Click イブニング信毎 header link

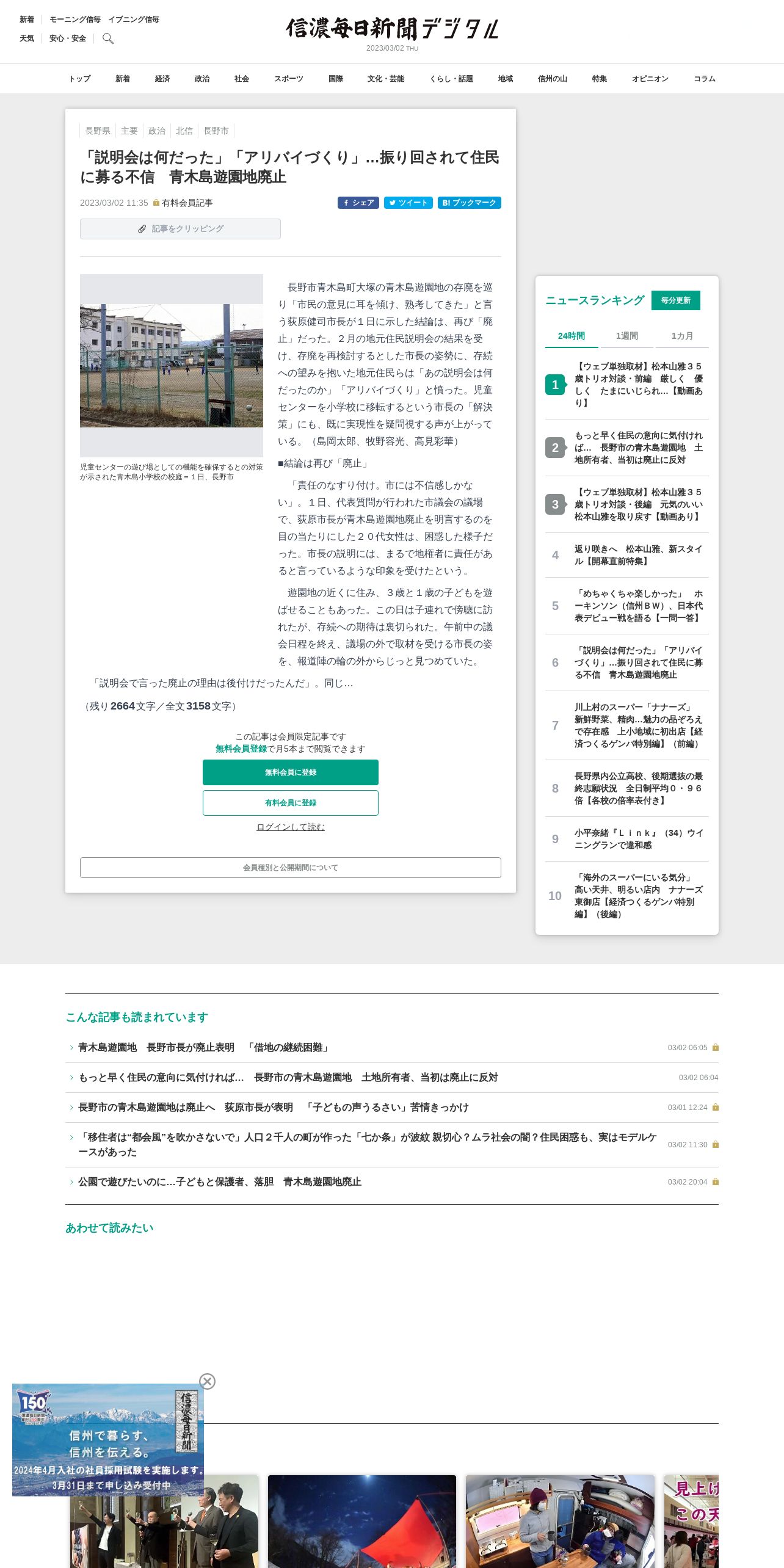[x=134, y=20]
